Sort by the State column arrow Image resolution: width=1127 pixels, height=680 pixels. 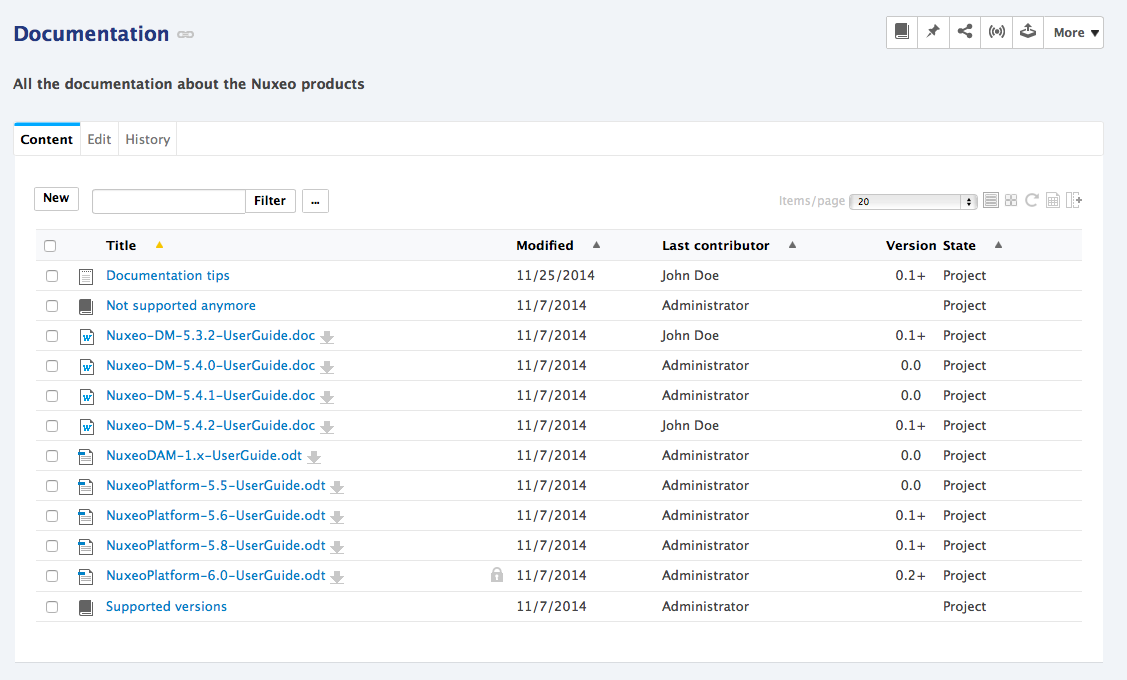[x=998, y=245]
